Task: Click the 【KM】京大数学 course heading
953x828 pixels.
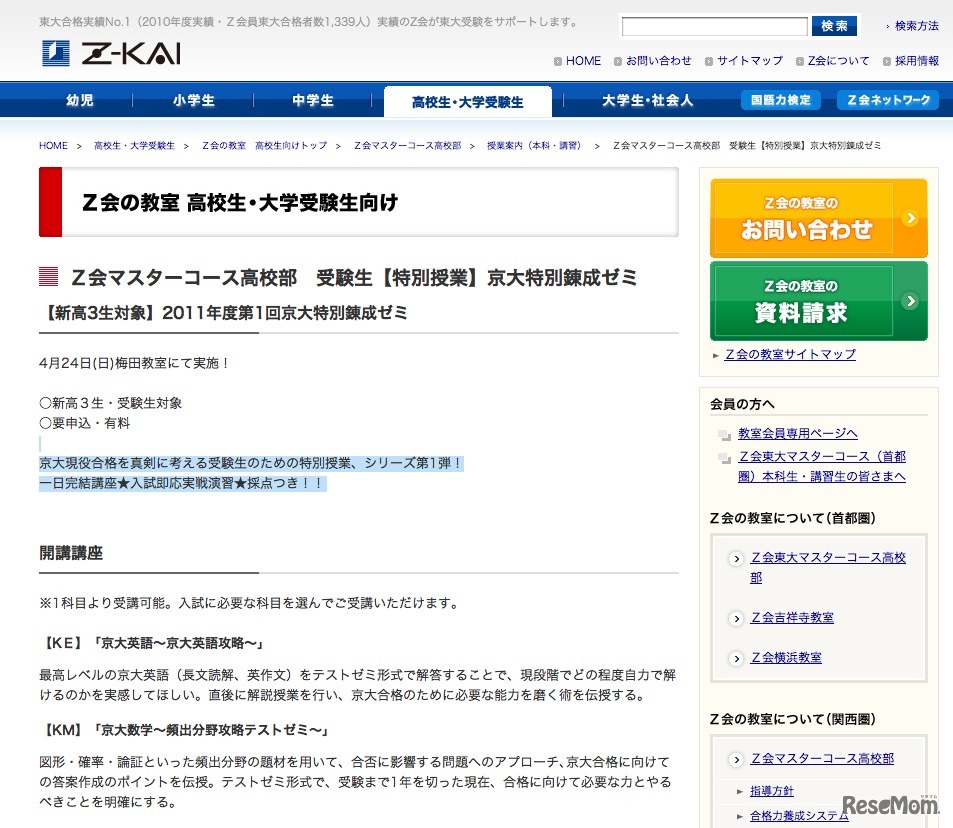Action: [184, 730]
